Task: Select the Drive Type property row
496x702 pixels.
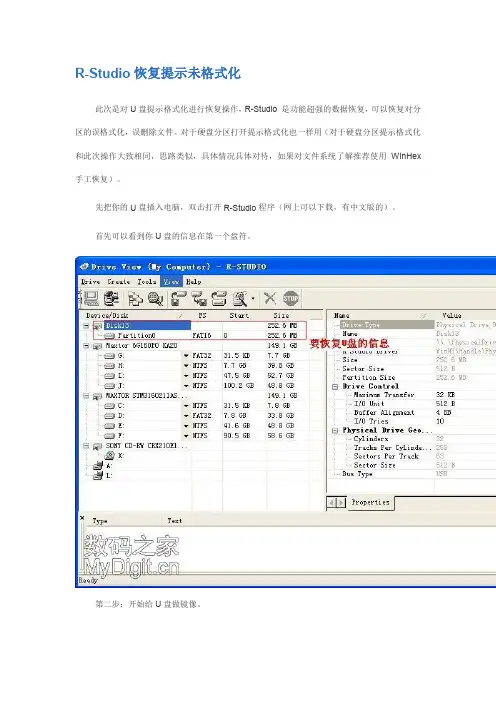Action: coord(387,325)
